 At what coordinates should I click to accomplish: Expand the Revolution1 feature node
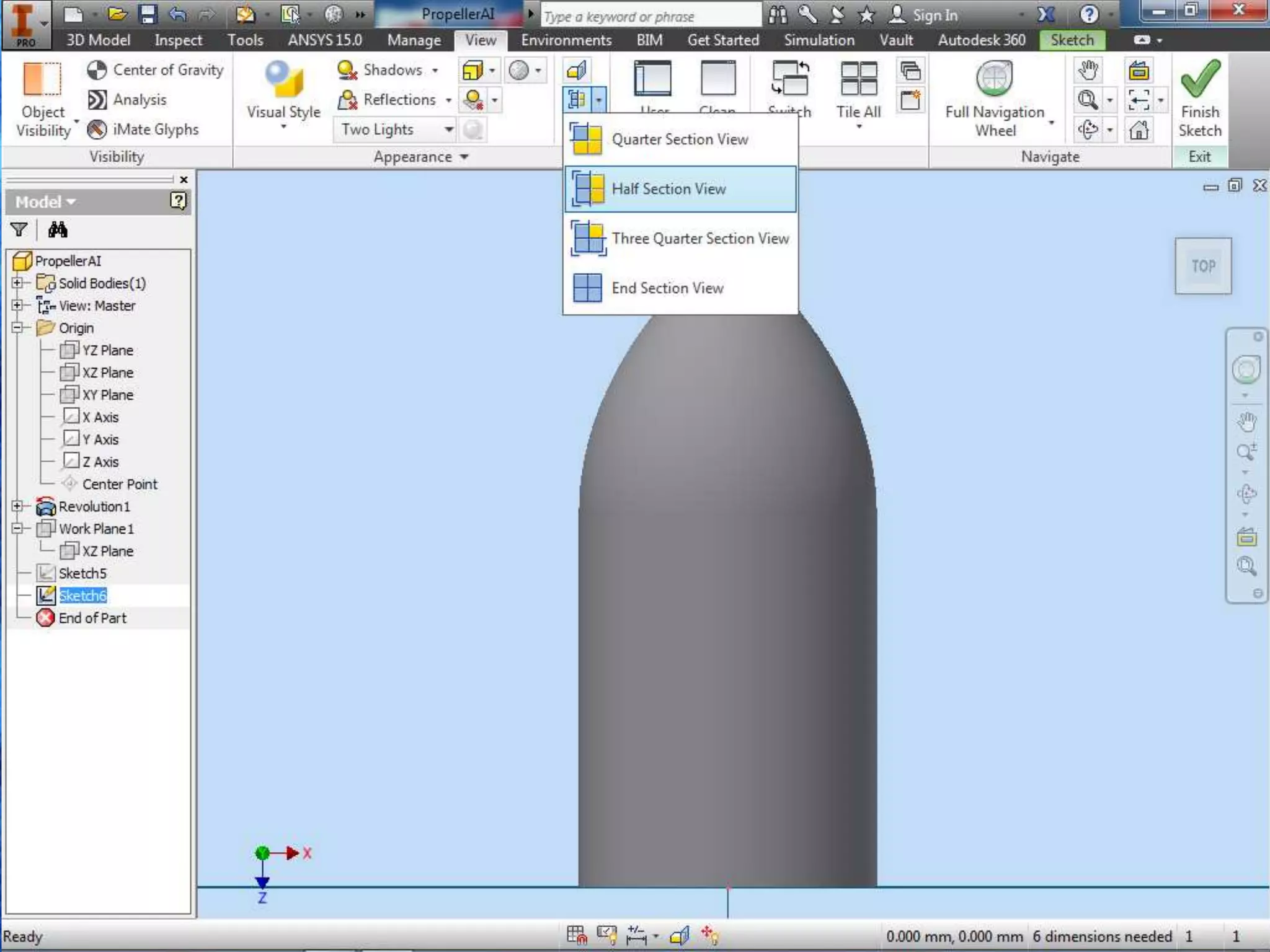coord(17,506)
